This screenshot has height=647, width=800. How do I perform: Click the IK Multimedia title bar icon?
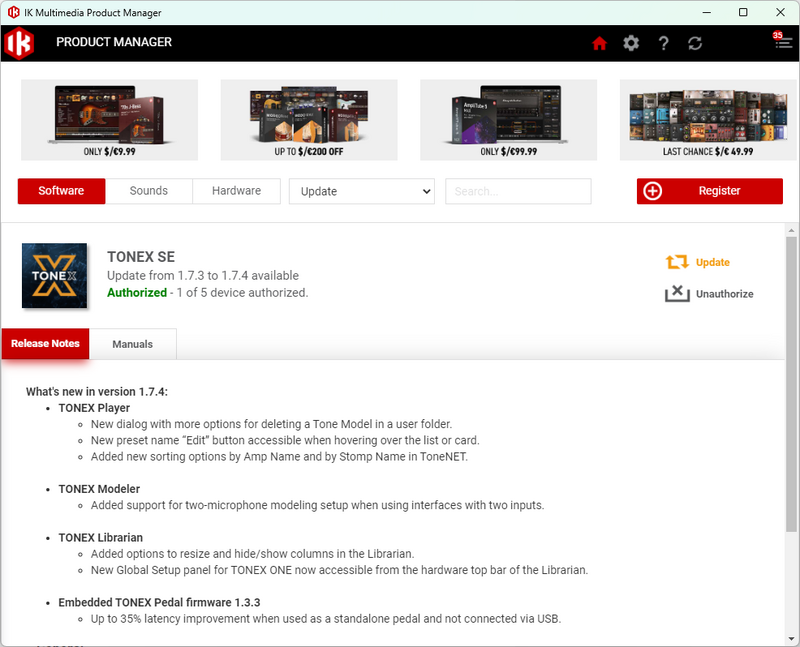pyautogui.click(x=13, y=12)
